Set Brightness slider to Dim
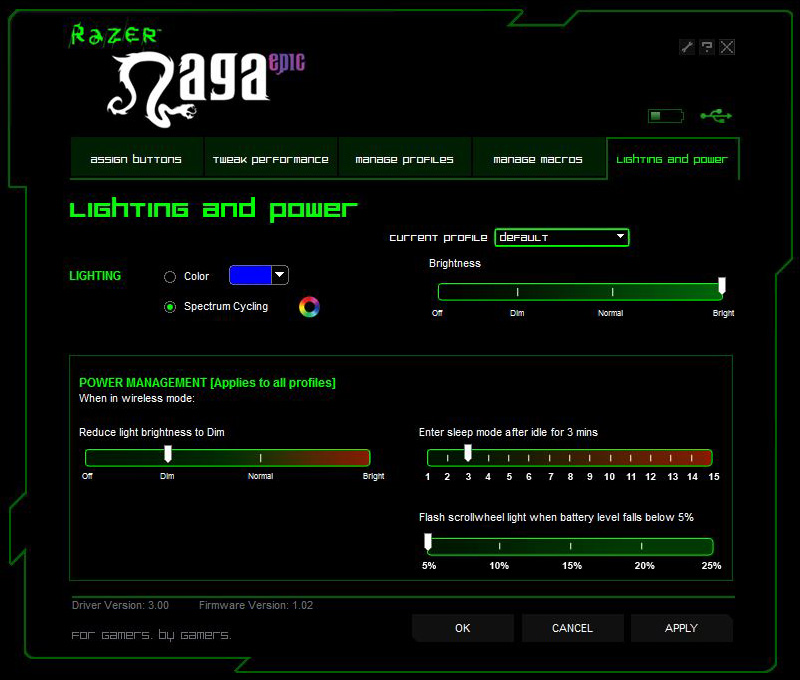The width and height of the screenshot is (800, 680). (x=517, y=292)
